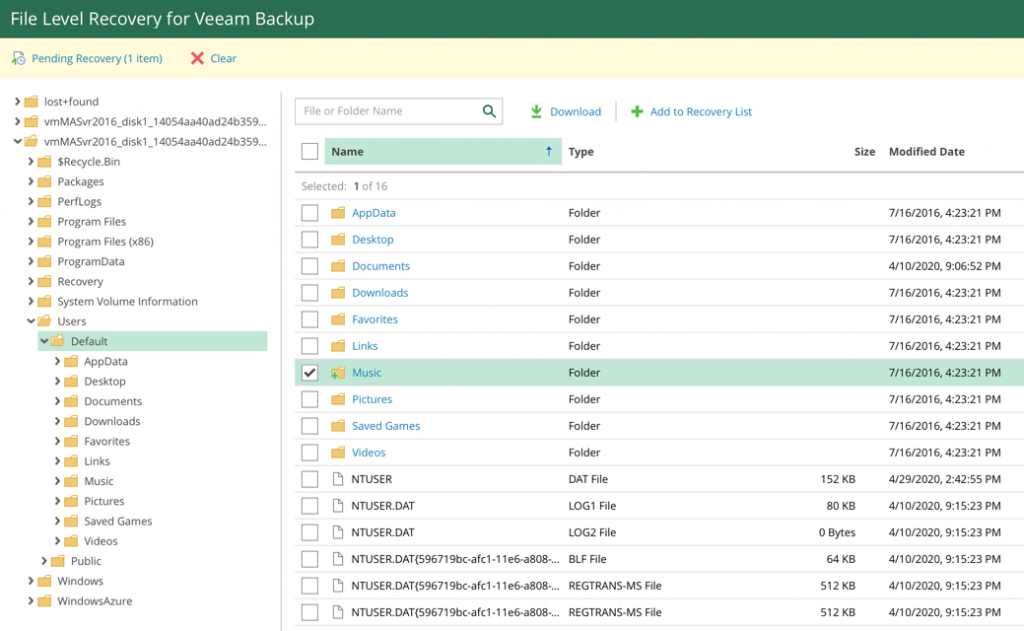Uncheck the Music row checkbox
This screenshot has height=631, width=1024.
point(310,372)
